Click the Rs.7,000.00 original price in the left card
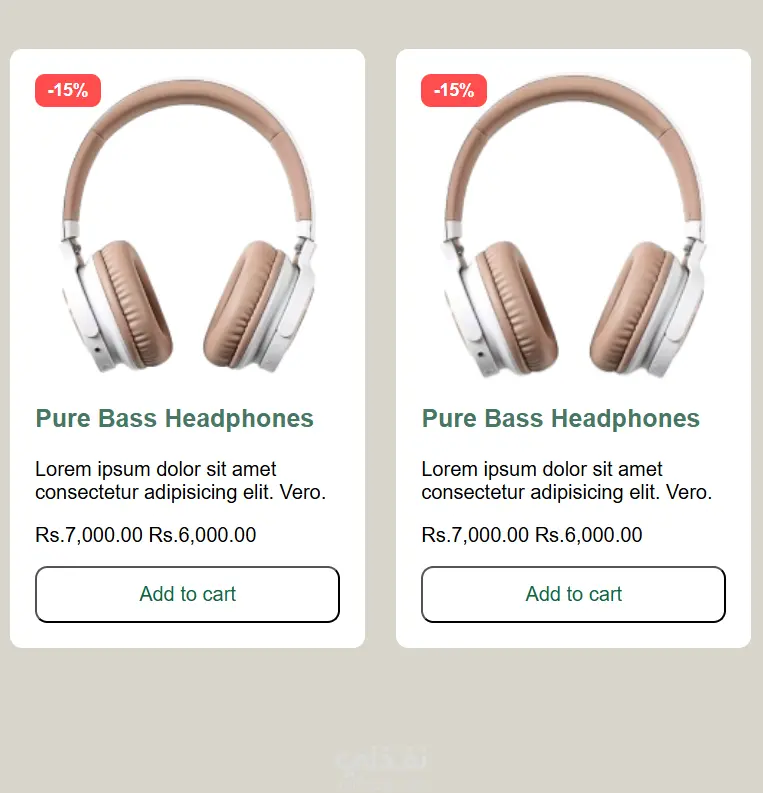This screenshot has height=793, width=763. pos(89,535)
